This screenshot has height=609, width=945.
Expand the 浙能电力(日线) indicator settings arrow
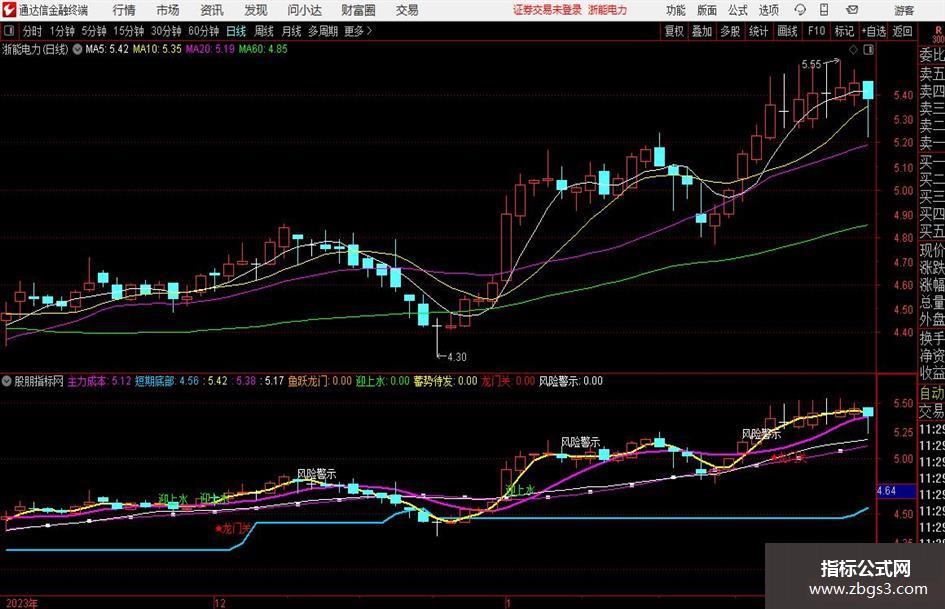77,49
